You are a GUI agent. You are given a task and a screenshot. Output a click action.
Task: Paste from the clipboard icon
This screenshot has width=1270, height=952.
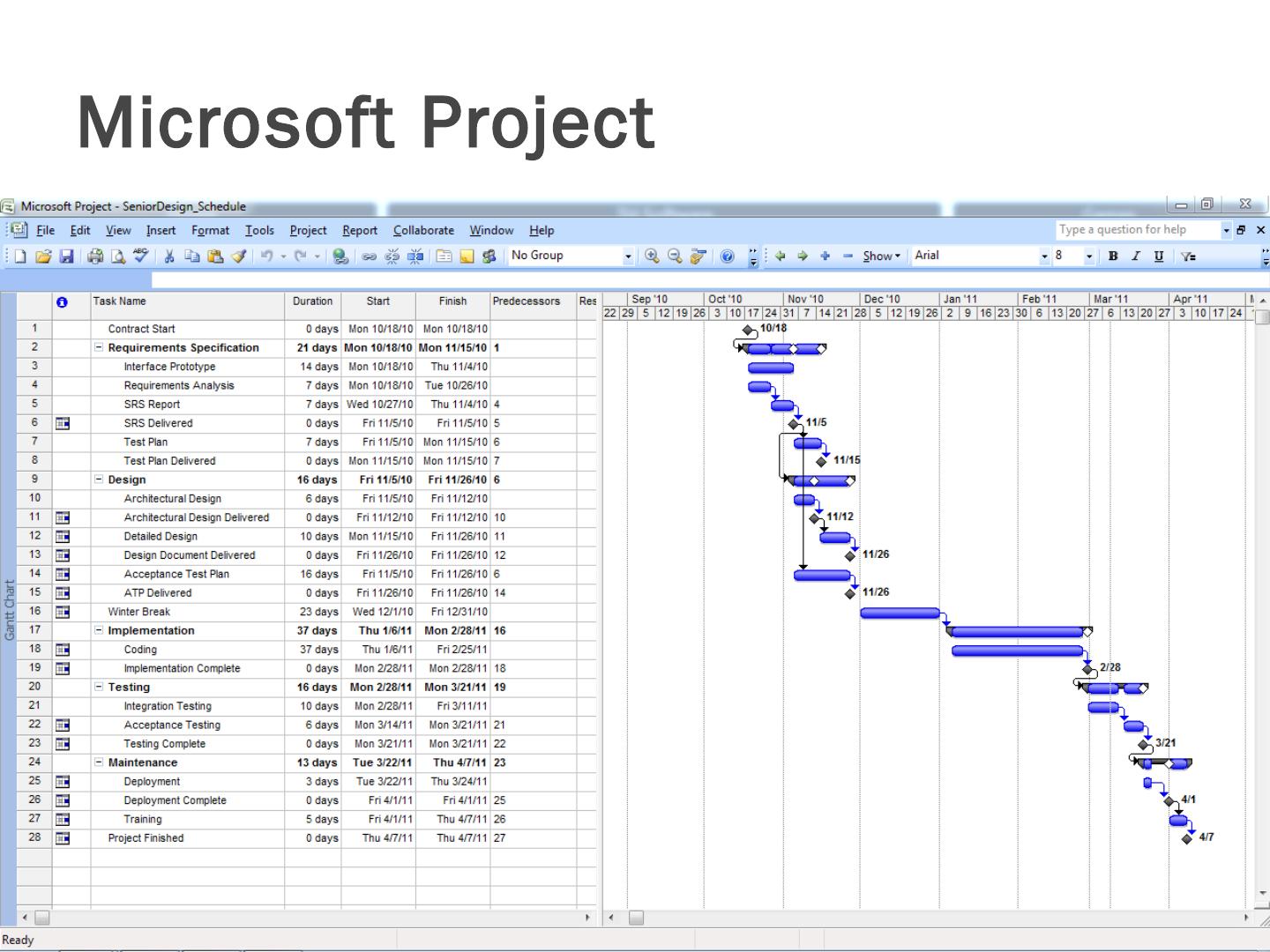(215, 257)
